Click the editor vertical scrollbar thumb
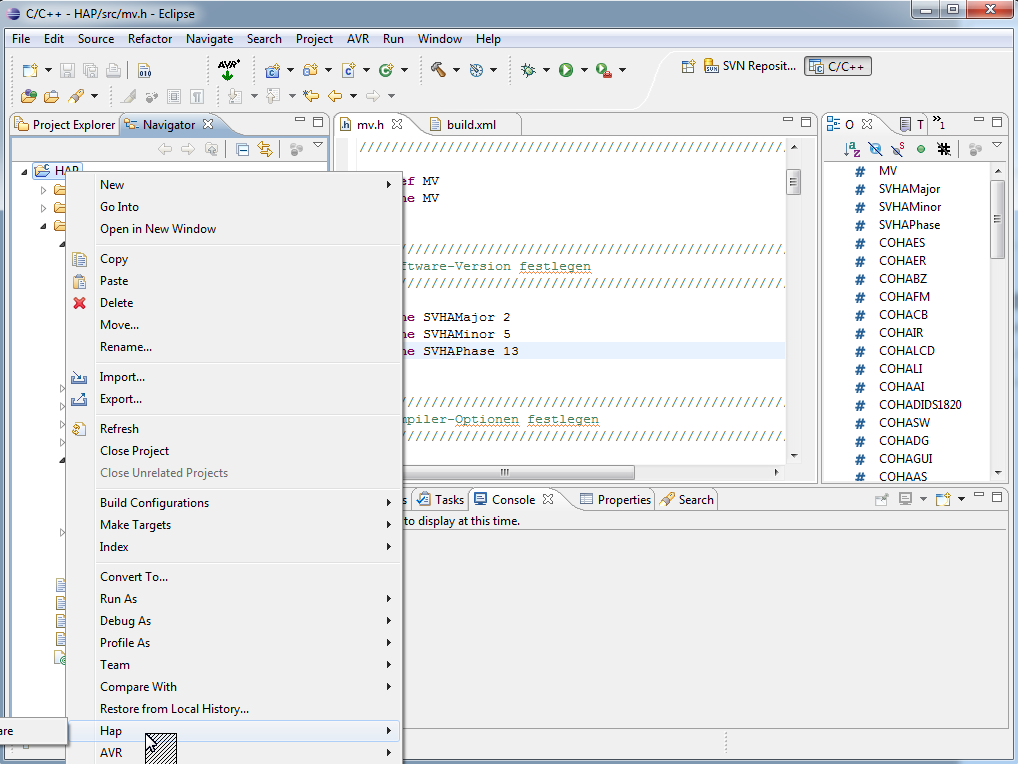 793,182
